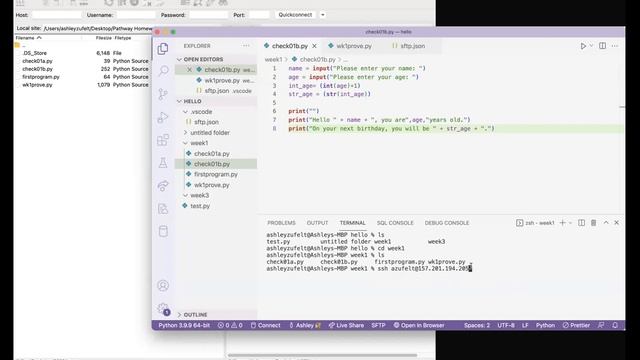Open notifications bell in status bar
Screen dimensions: 640x360
pyautogui.click(x=615, y=325)
